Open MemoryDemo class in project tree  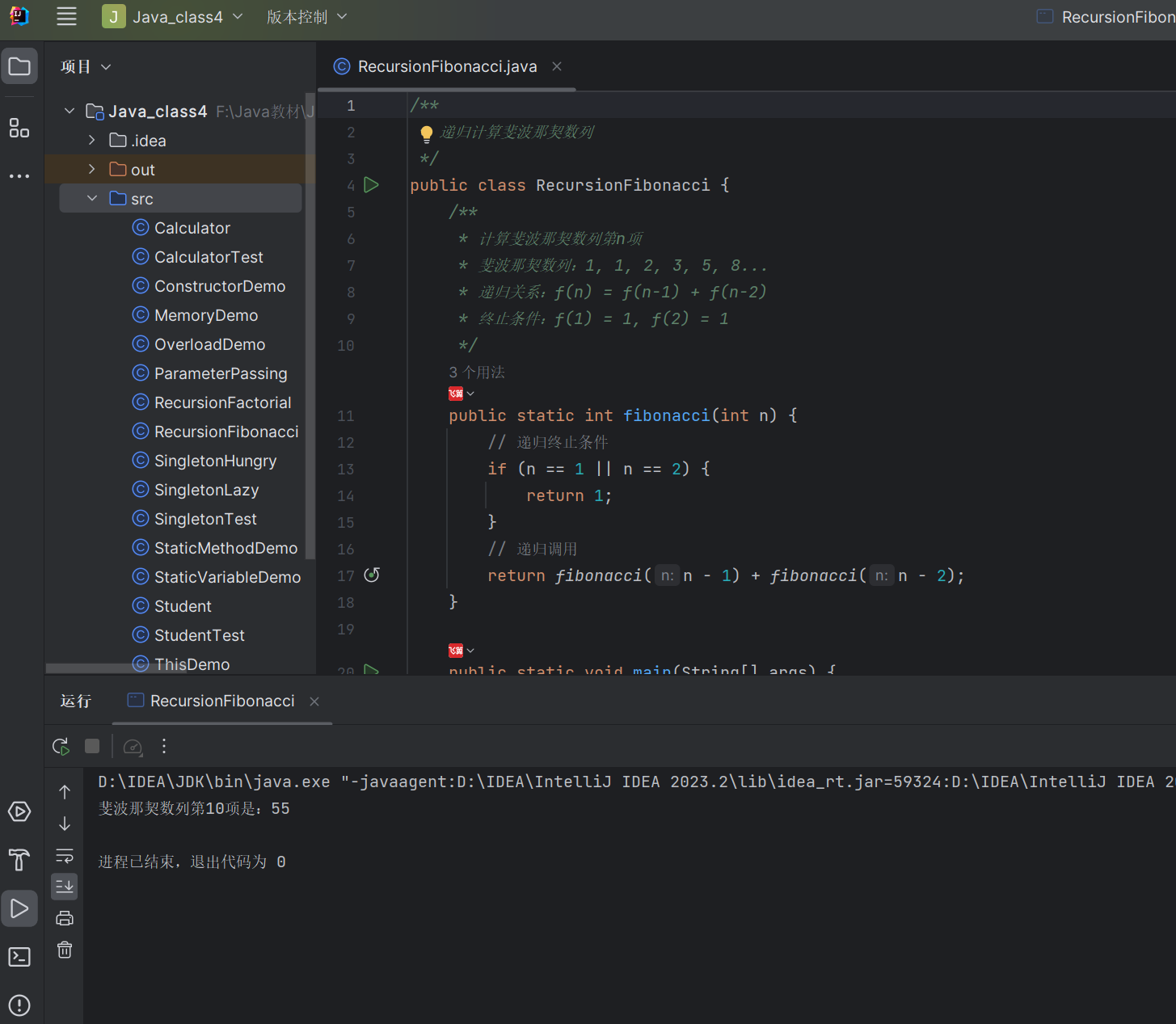pyautogui.click(x=206, y=315)
